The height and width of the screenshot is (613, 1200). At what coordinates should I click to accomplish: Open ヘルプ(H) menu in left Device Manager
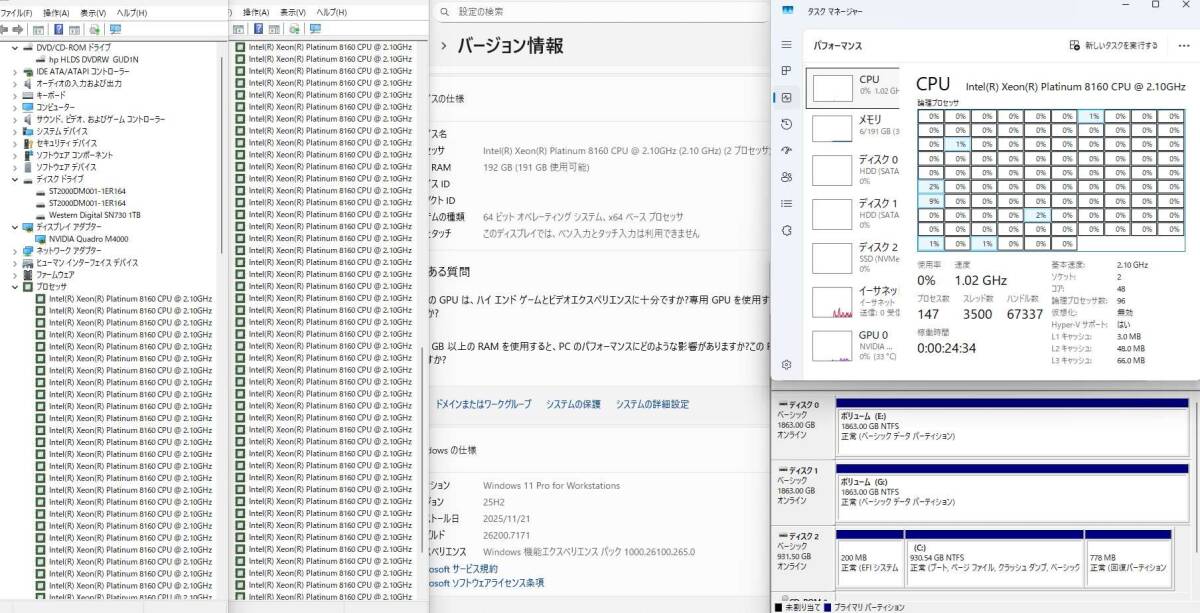click(x=131, y=12)
